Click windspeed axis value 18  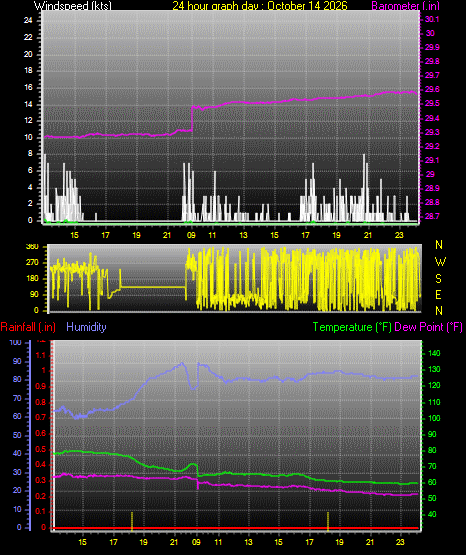tap(28, 70)
